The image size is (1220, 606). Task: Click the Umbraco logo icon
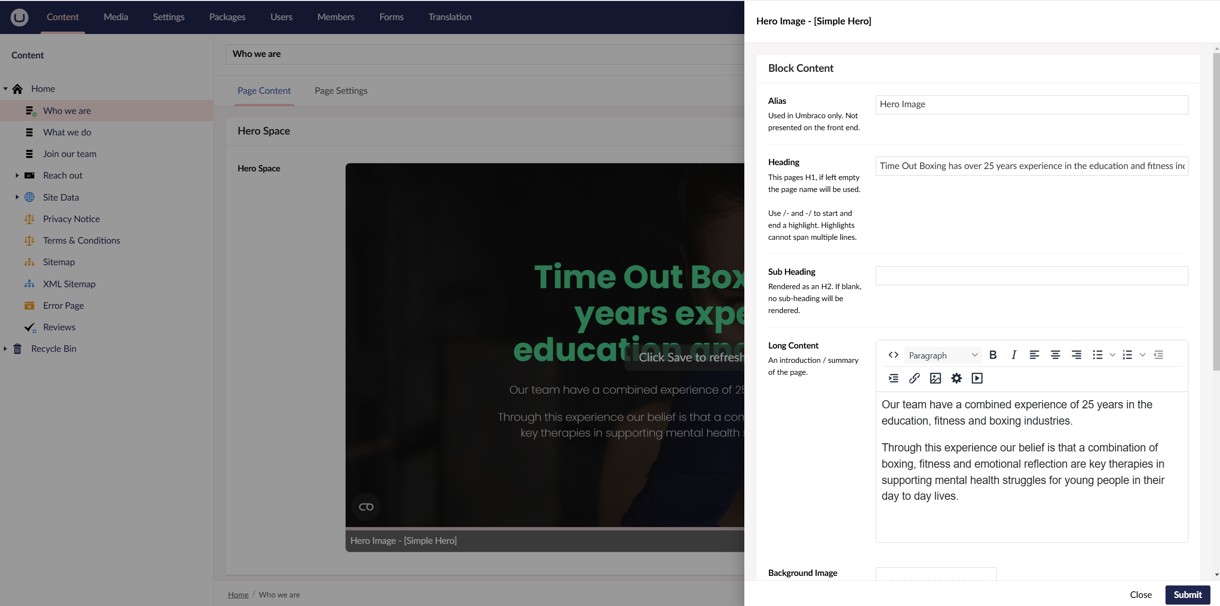18,16
